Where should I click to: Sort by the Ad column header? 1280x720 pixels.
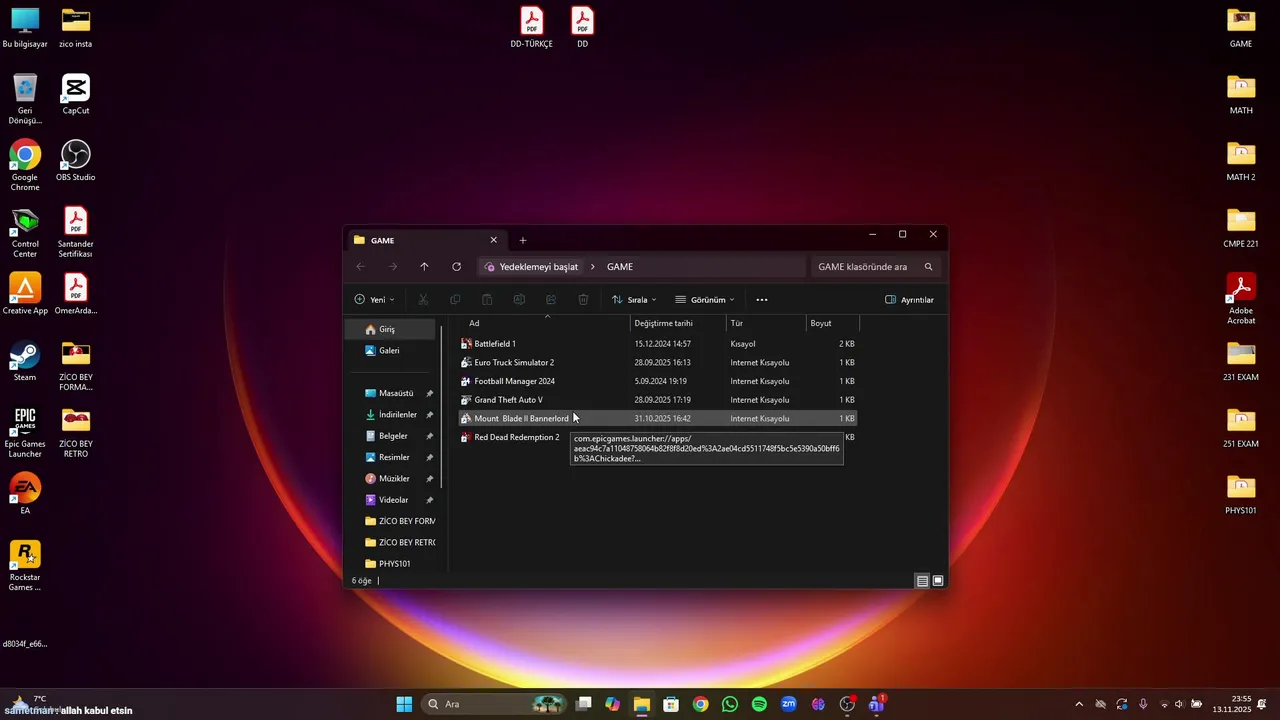coord(546,323)
